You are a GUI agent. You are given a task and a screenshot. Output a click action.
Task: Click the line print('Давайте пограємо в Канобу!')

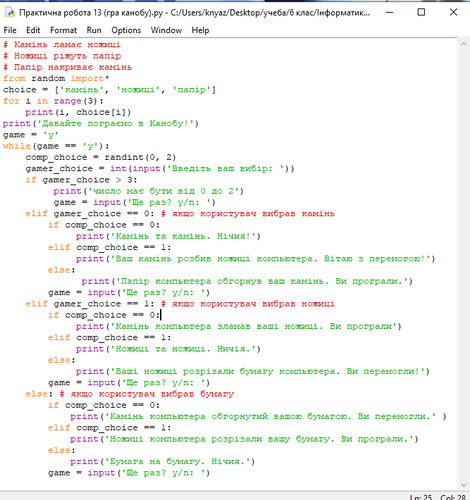coord(101,124)
